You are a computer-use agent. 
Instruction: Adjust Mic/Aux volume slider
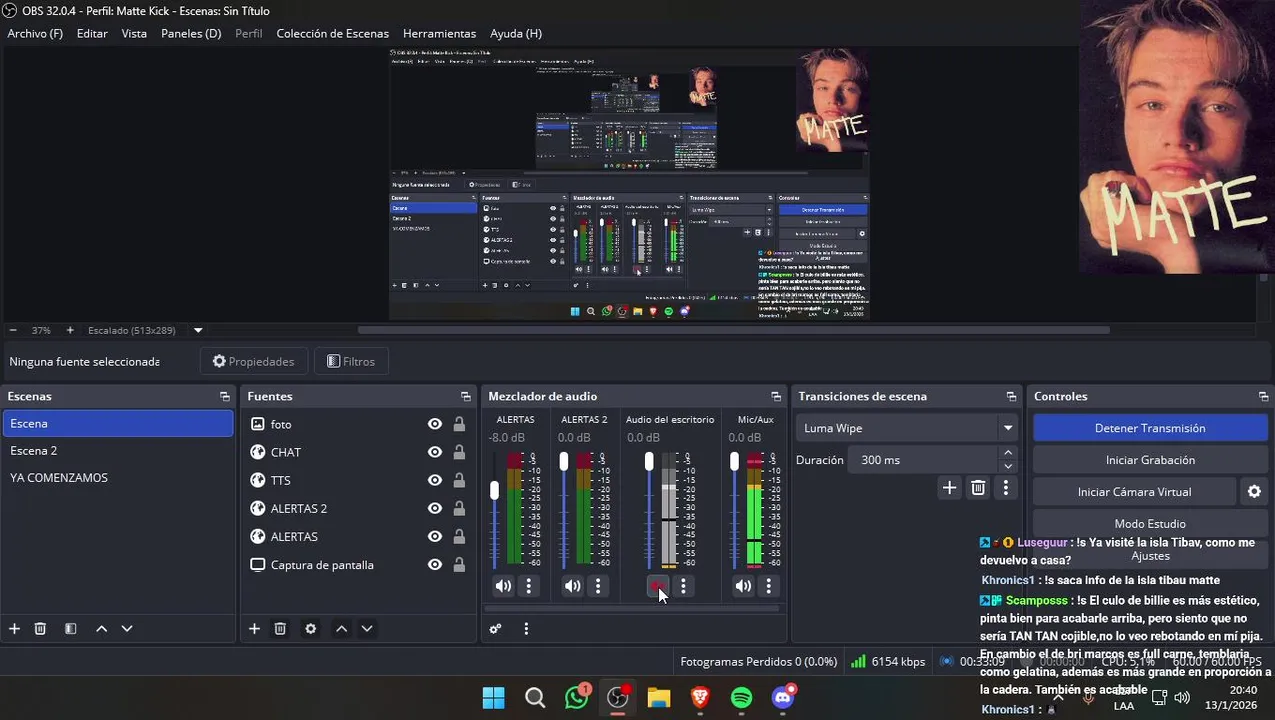[x=735, y=461]
